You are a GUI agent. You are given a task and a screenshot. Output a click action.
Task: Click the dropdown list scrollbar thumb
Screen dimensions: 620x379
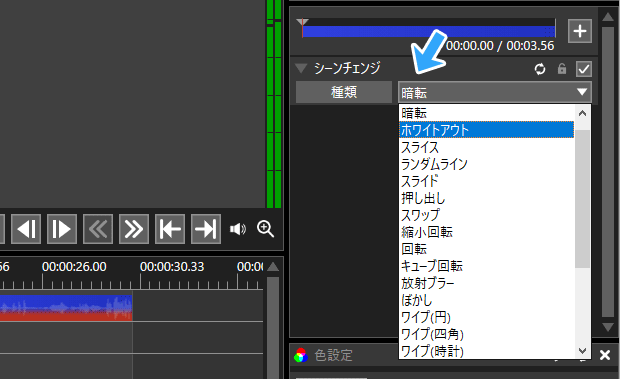pyautogui.click(x=582, y=199)
